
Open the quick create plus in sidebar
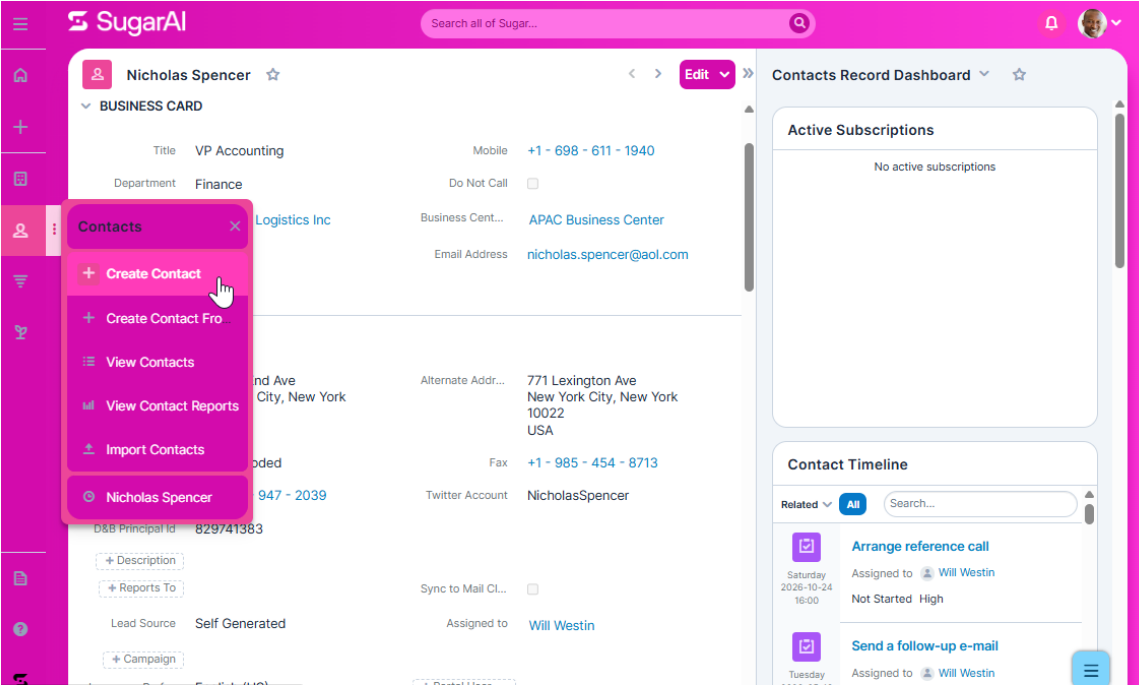coord(20,127)
